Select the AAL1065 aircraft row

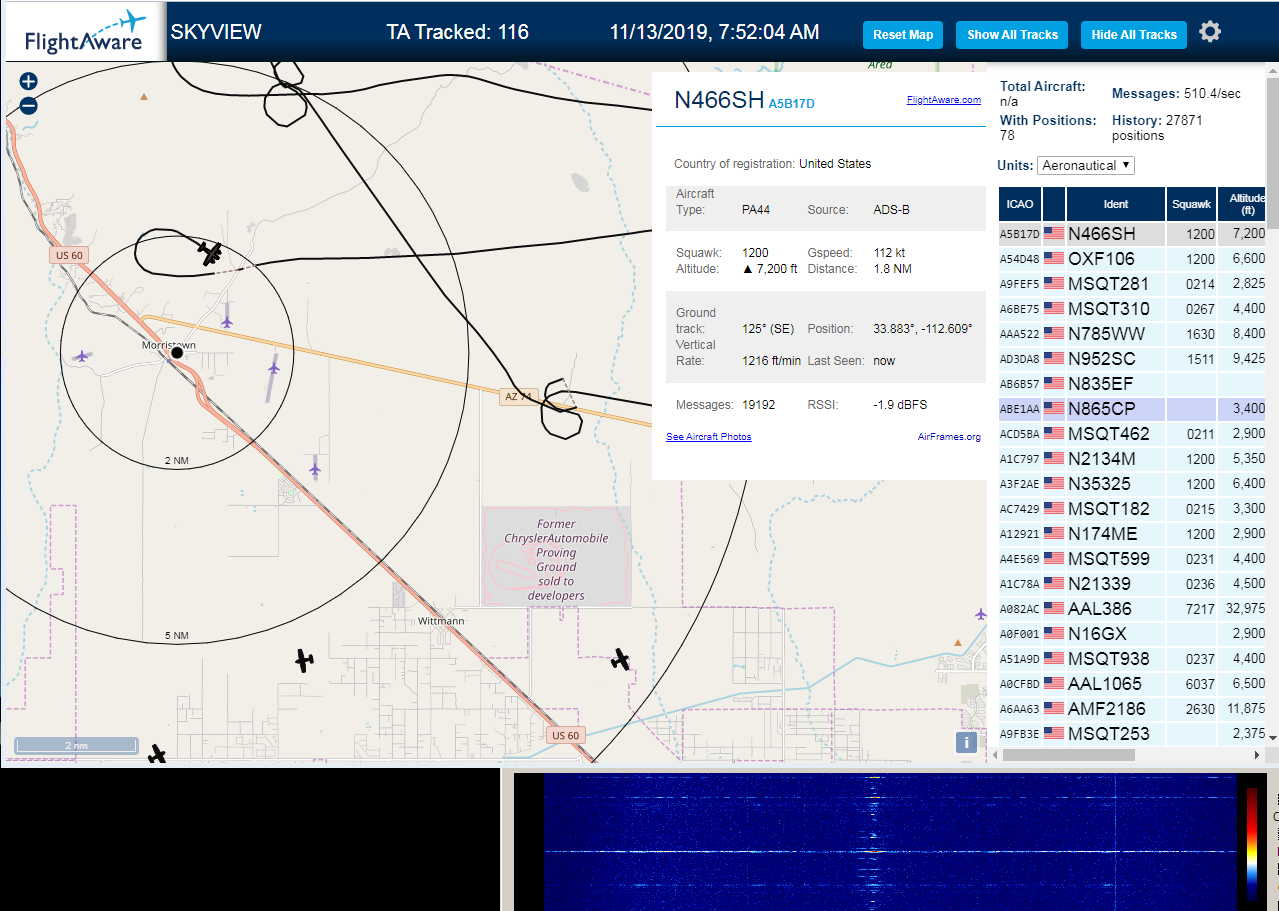click(x=1132, y=684)
